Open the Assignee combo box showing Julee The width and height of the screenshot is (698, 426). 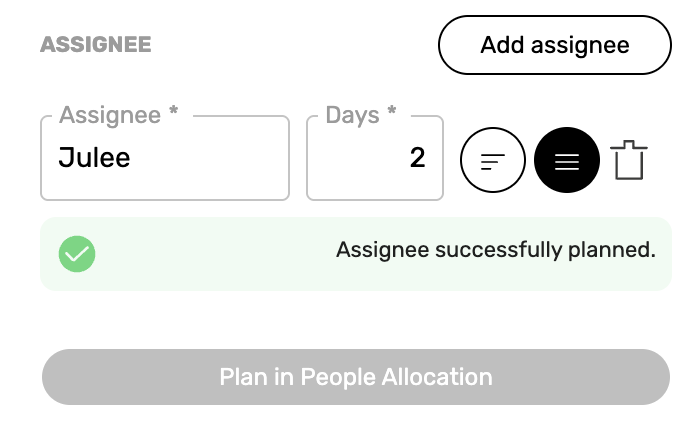165,158
